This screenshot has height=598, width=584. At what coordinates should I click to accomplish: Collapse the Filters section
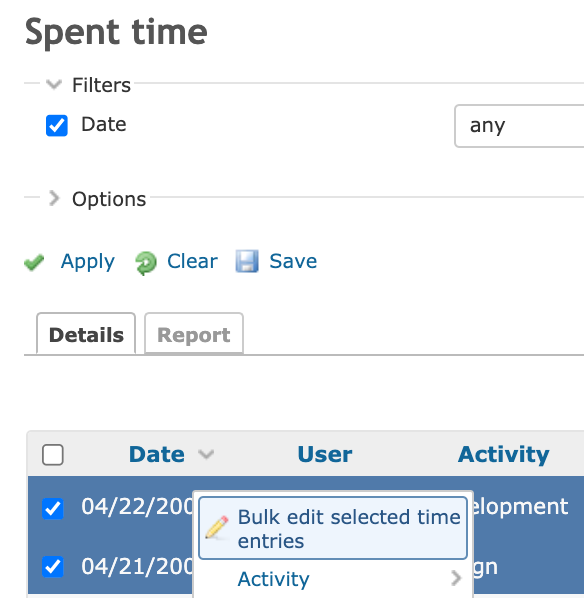[x=54, y=84]
